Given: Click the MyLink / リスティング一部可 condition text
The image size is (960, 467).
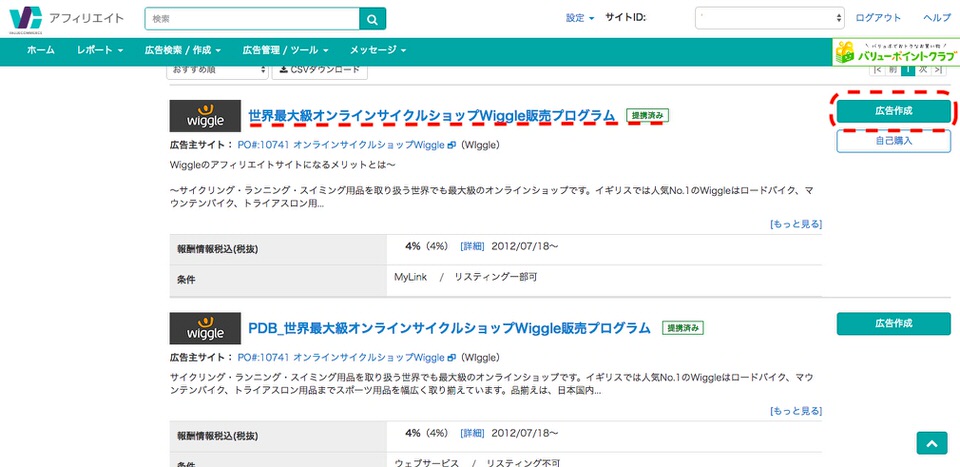Looking at the screenshot, I should click(465, 277).
